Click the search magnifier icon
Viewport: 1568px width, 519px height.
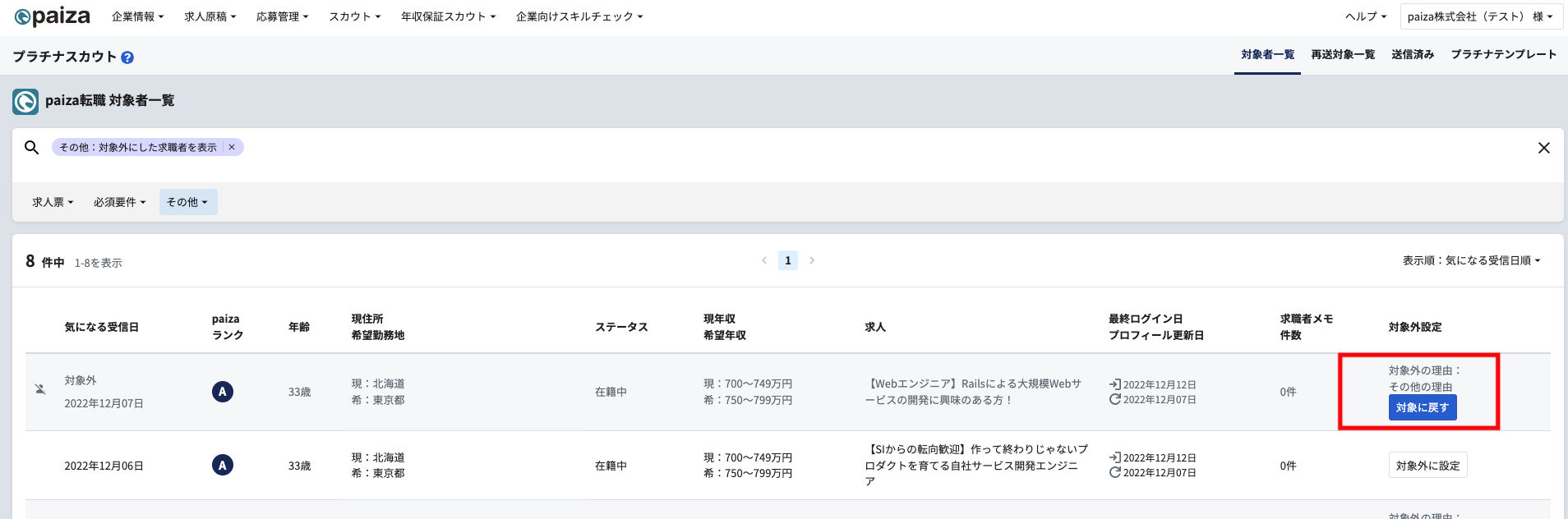pos(31,147)
